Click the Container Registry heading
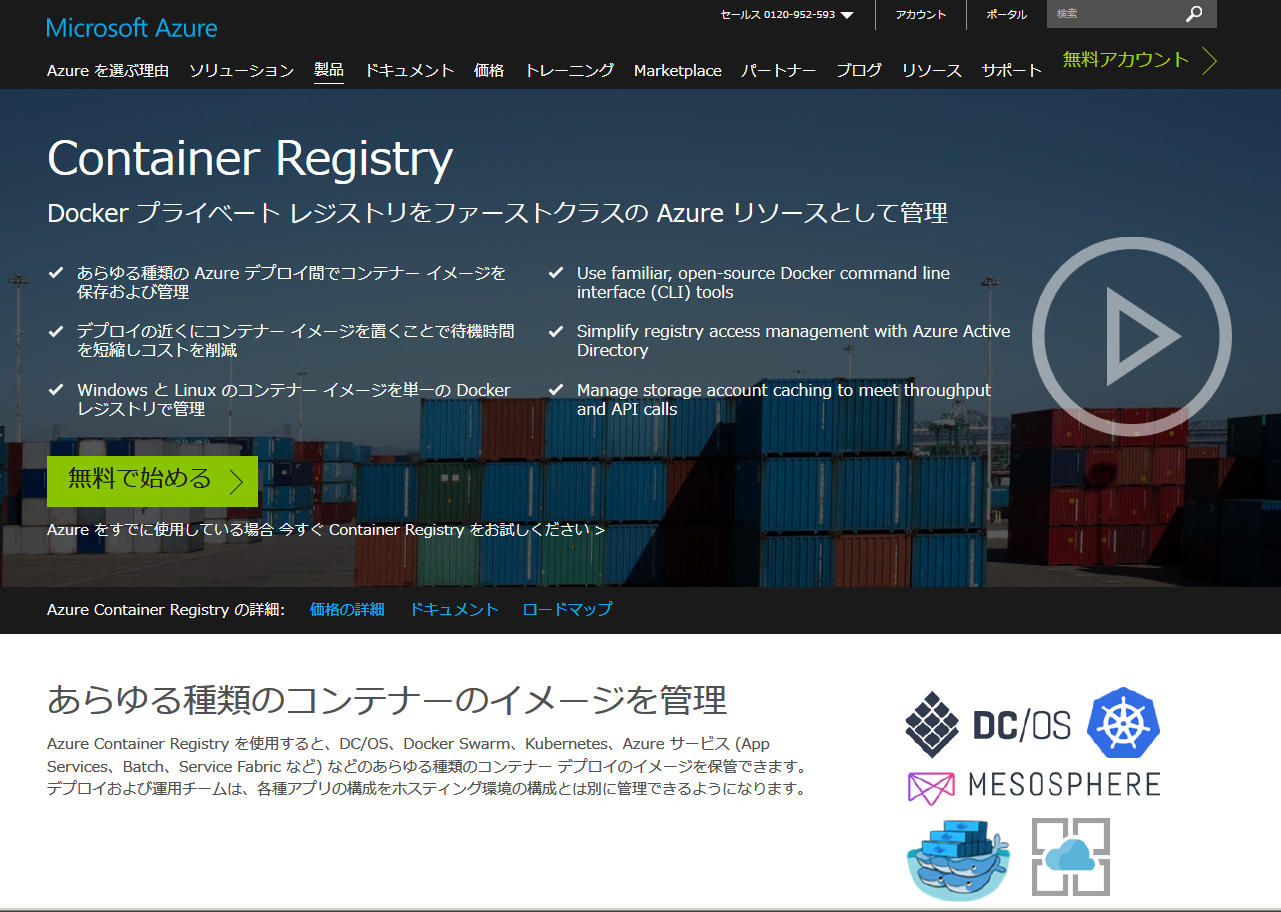This screenshot has height=912, width=1281. click(250, 158)
